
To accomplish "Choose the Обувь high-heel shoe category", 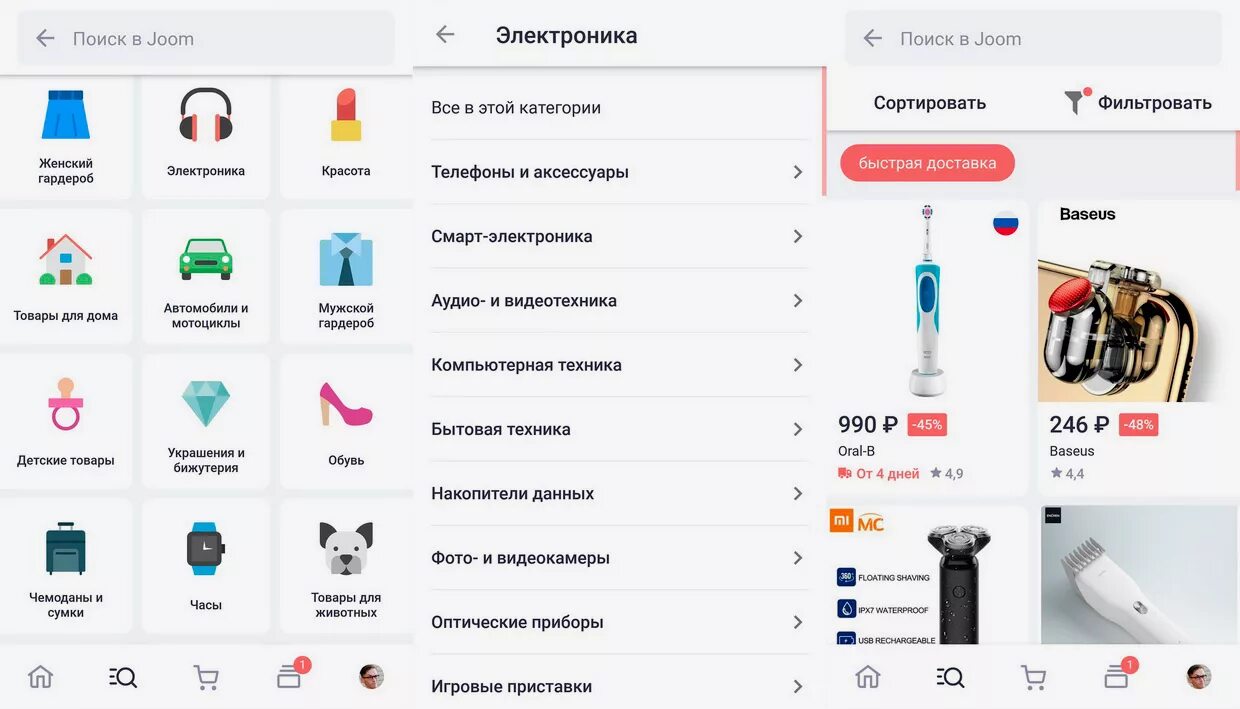I will [346, 404].
